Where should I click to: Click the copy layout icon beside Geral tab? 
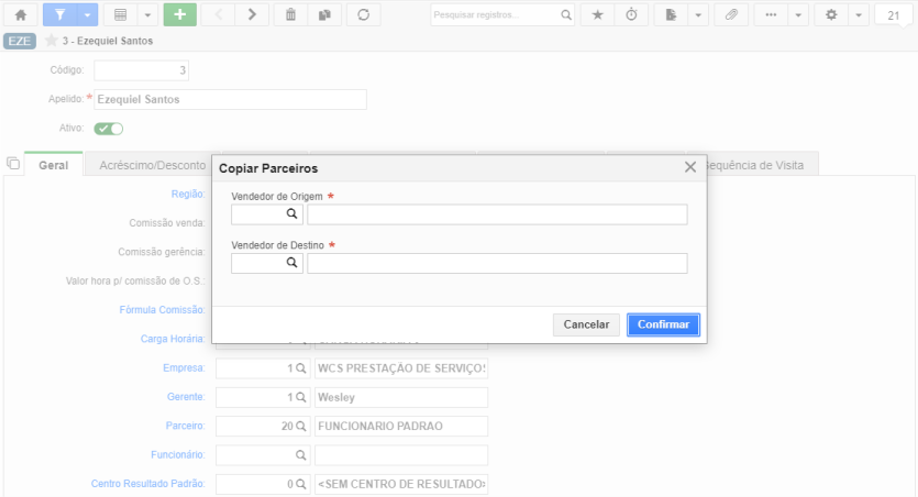coord(13,163)
